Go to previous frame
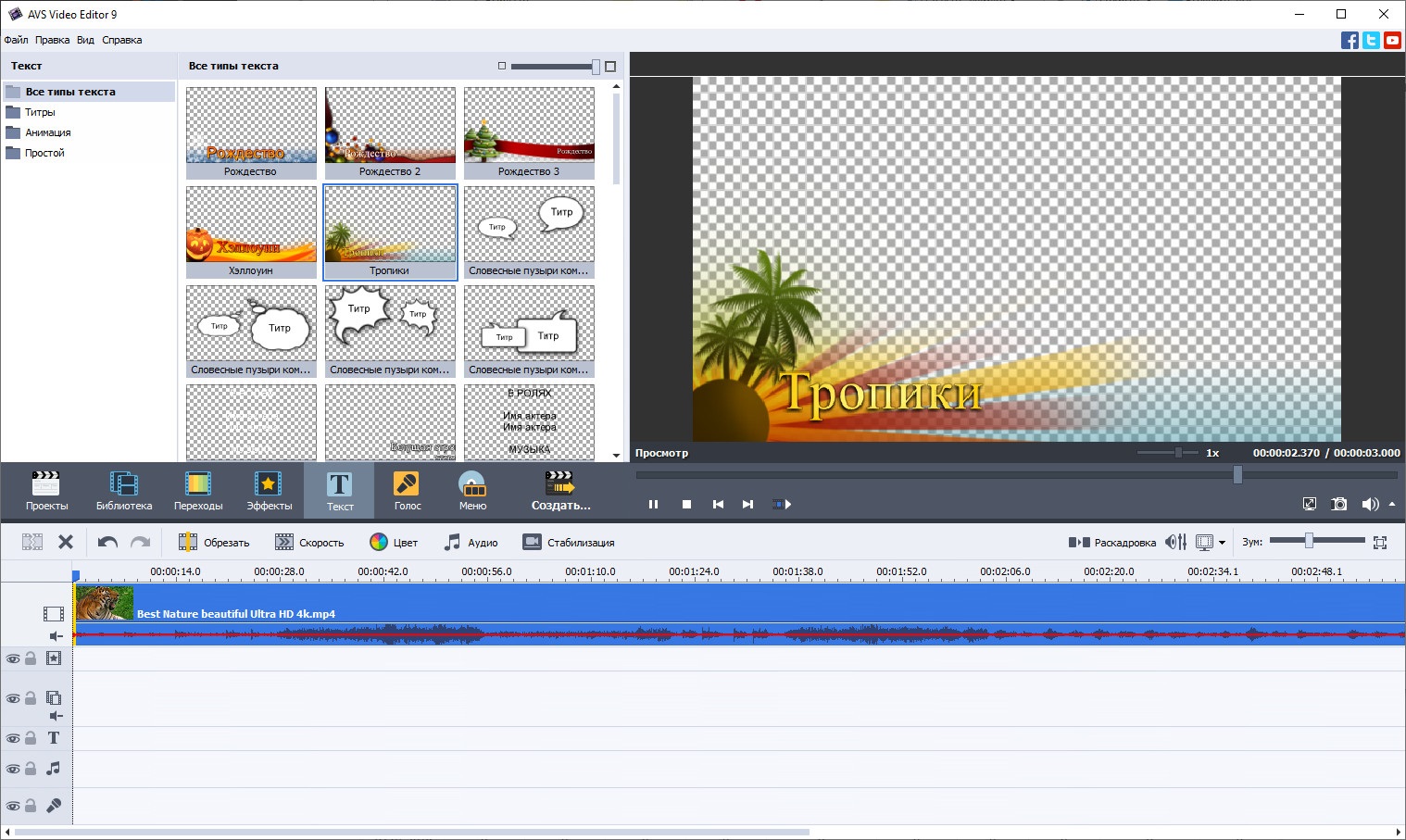 [x=718, y=504]
